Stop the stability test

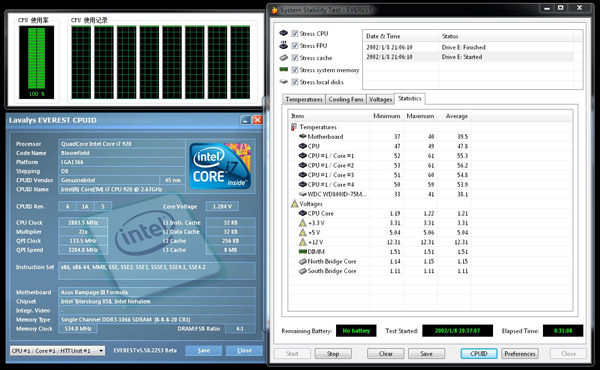pos(333,354)
